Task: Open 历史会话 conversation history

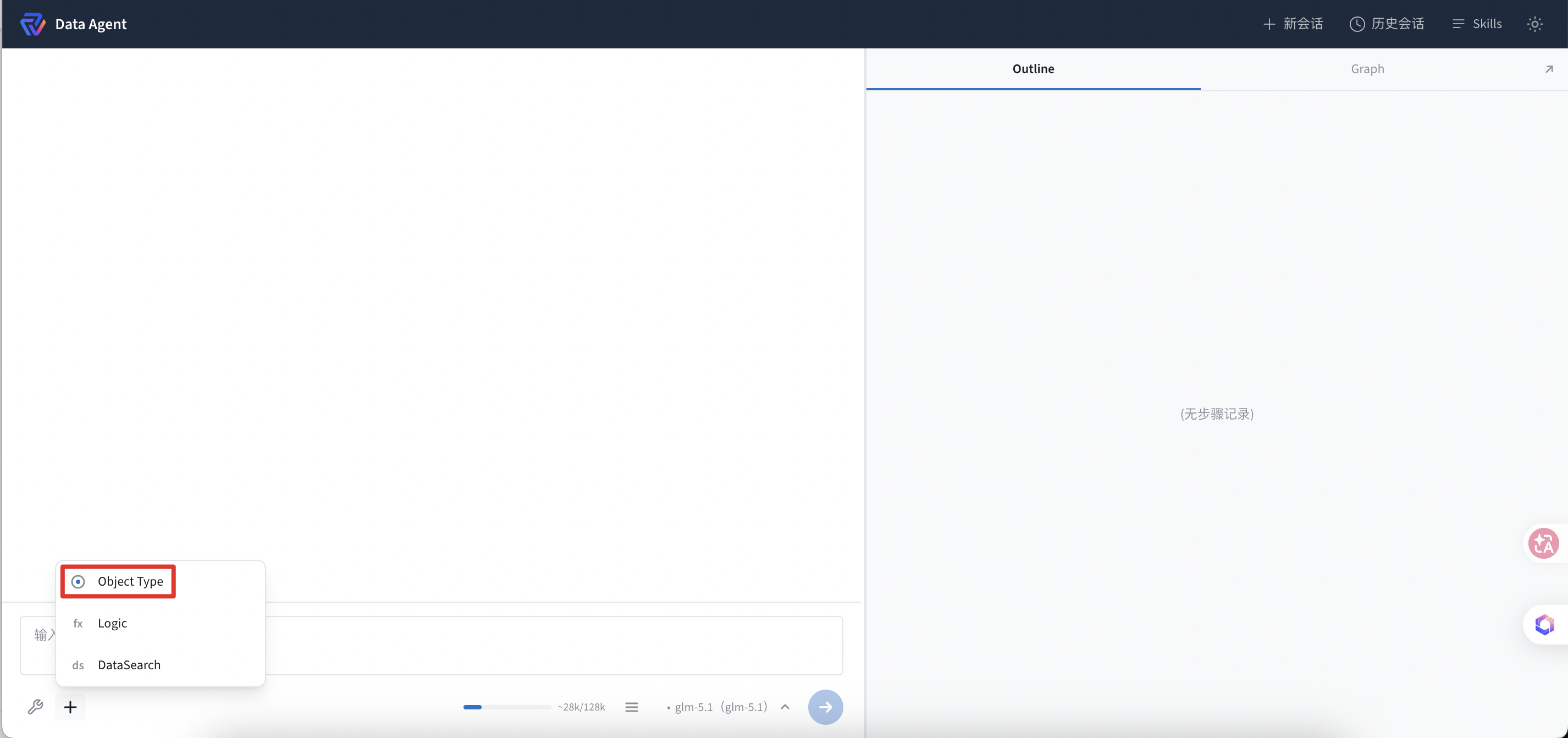Action: [x=1387, y=24]
